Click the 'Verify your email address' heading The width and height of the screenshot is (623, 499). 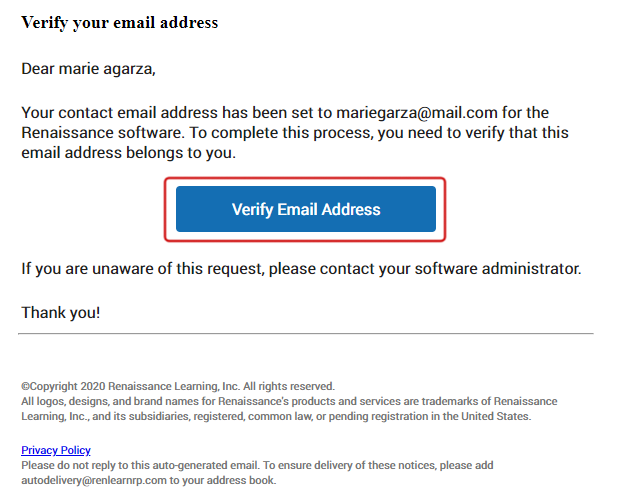(x=120, y=23)
